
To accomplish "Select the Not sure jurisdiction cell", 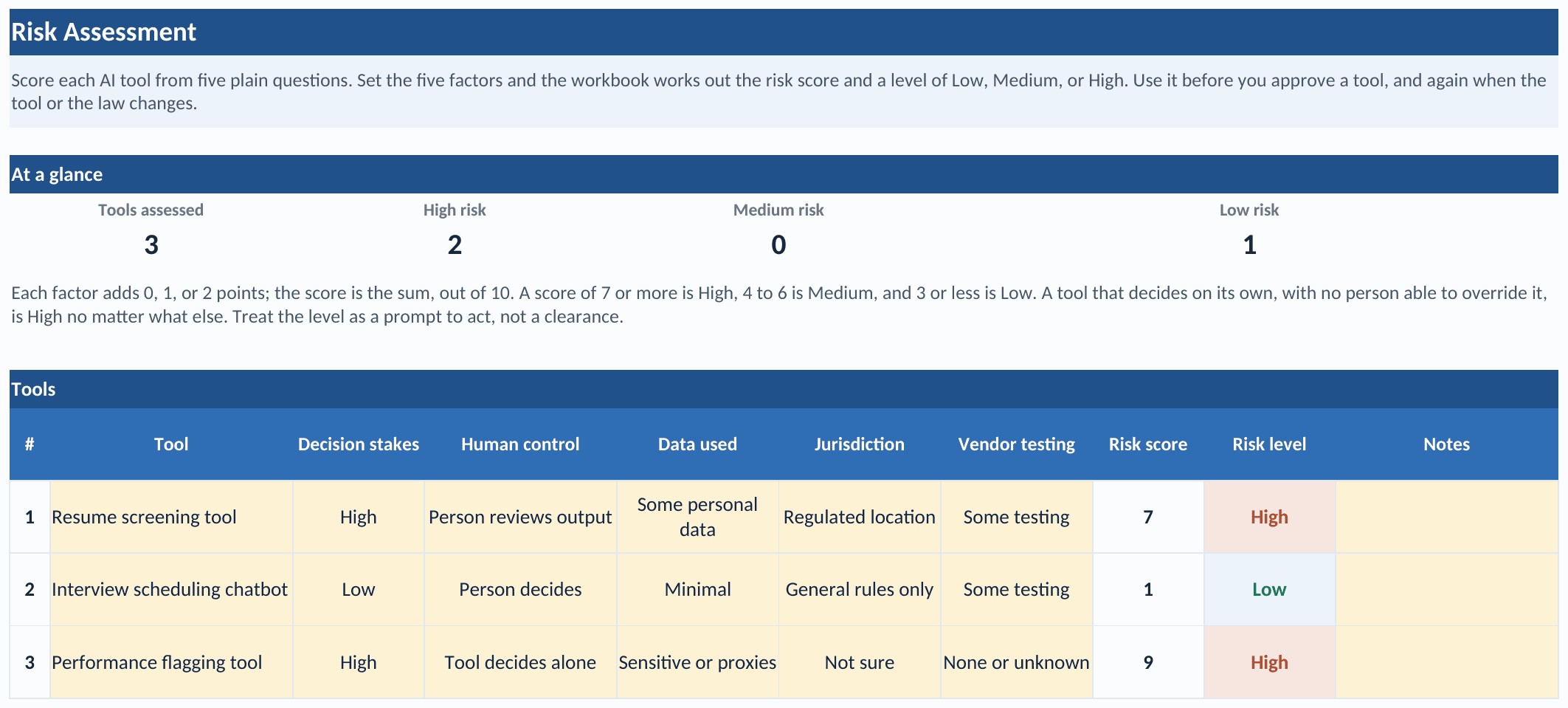I will [x=860, y=662].
